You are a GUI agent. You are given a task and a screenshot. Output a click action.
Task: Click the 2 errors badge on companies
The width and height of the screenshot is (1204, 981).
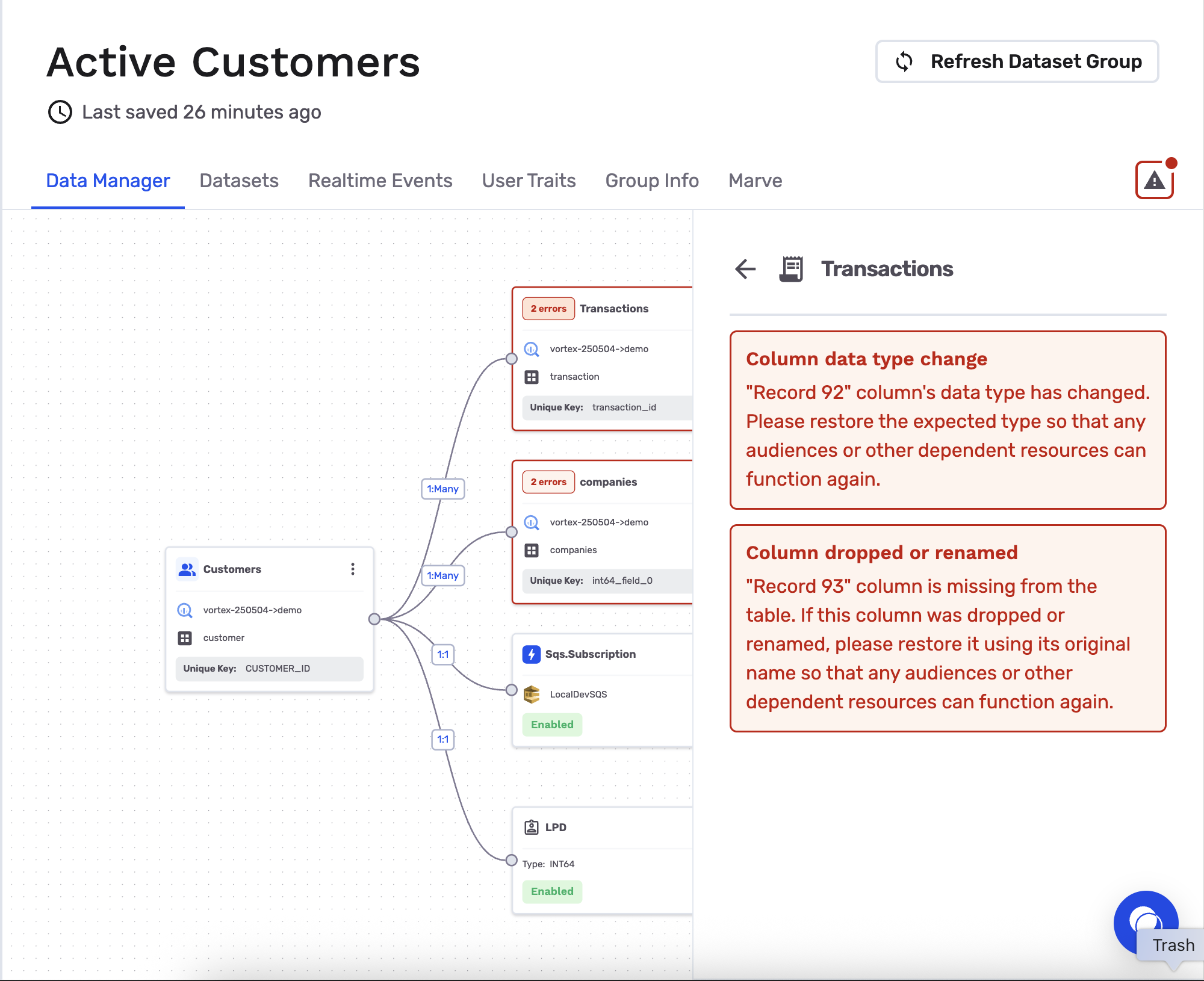(548, 482)
